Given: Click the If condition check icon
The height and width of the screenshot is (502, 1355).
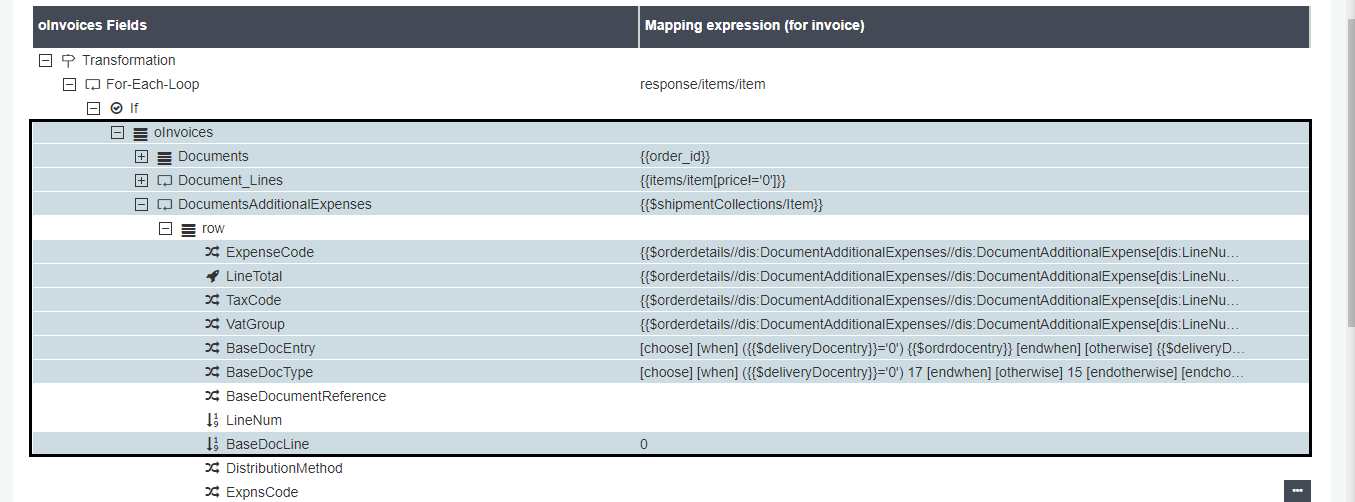Looking at the screenshot, I should tap(116, 108).
